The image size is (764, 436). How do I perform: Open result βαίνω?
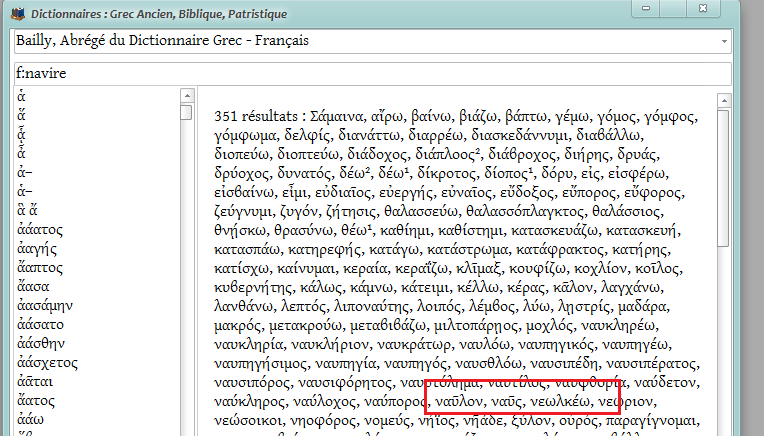tap(431, 117)
